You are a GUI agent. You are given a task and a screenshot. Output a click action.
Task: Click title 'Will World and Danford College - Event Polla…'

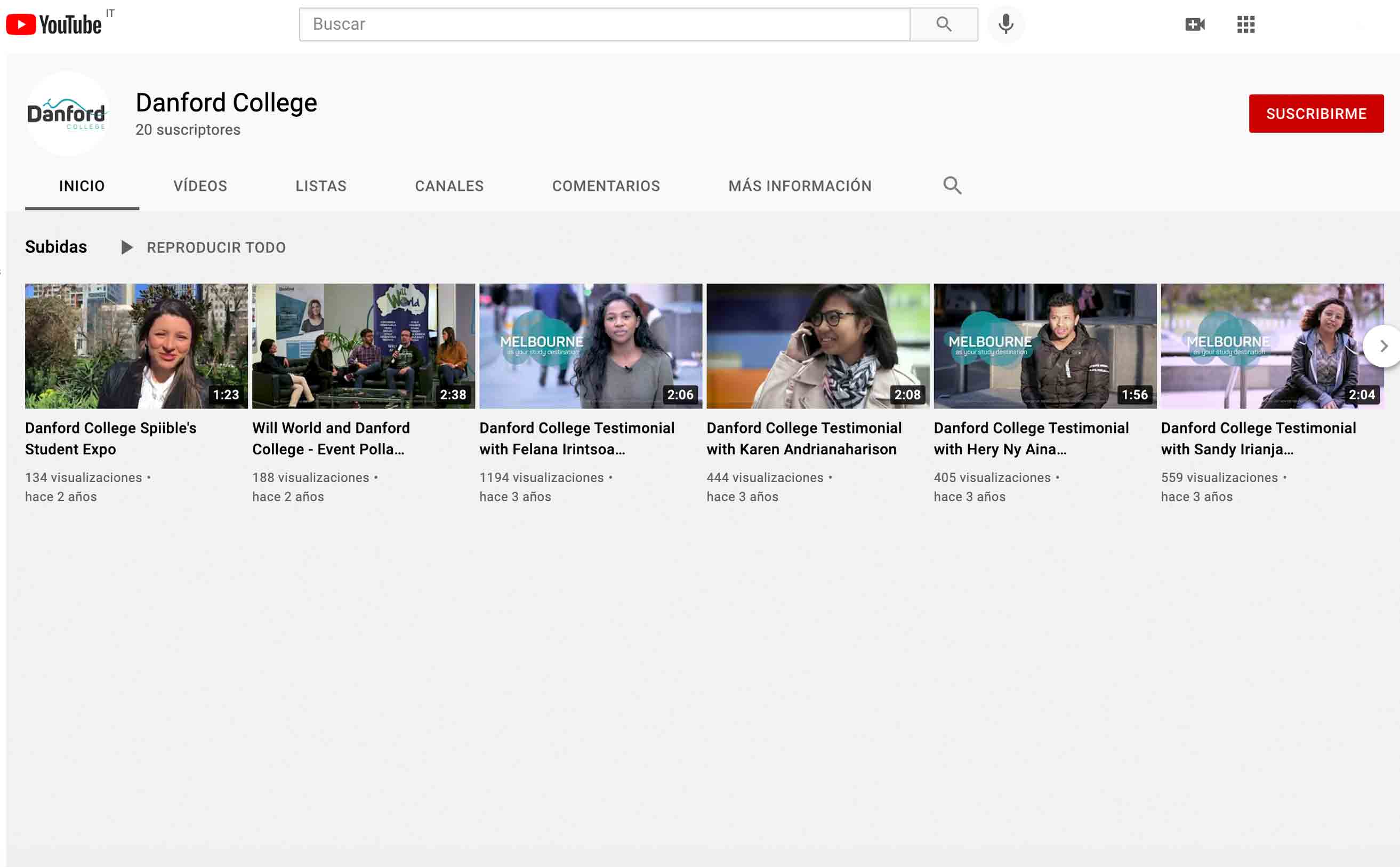[x=332, y=439]
